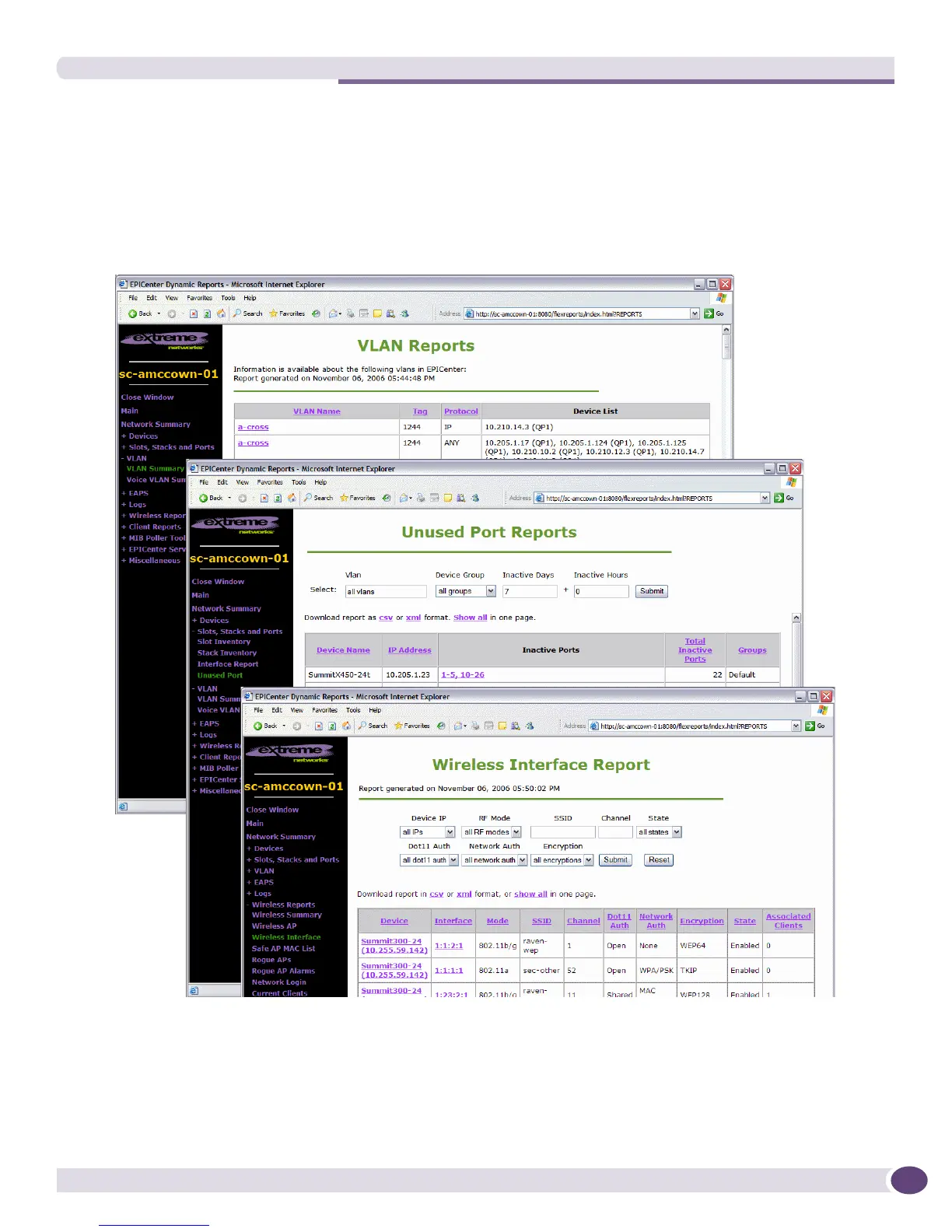Click Print icon in VLAN Reports window
The width and height of the screenshot is (952, 1232).
pyautogui.click(x=351, y=313)
